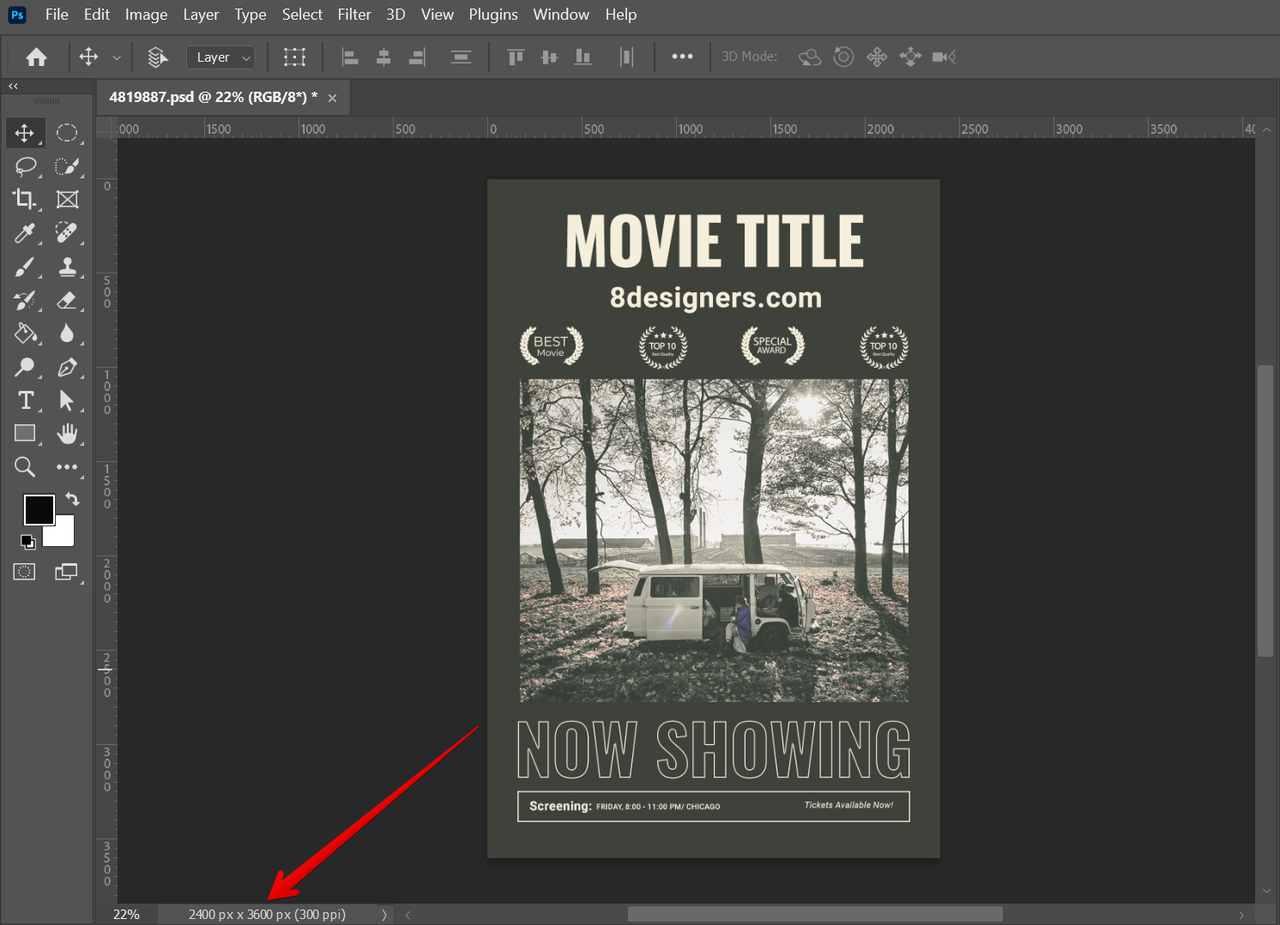1280x925 pixels.
Task: Click the align left edges icon
Action: [349, 57]
